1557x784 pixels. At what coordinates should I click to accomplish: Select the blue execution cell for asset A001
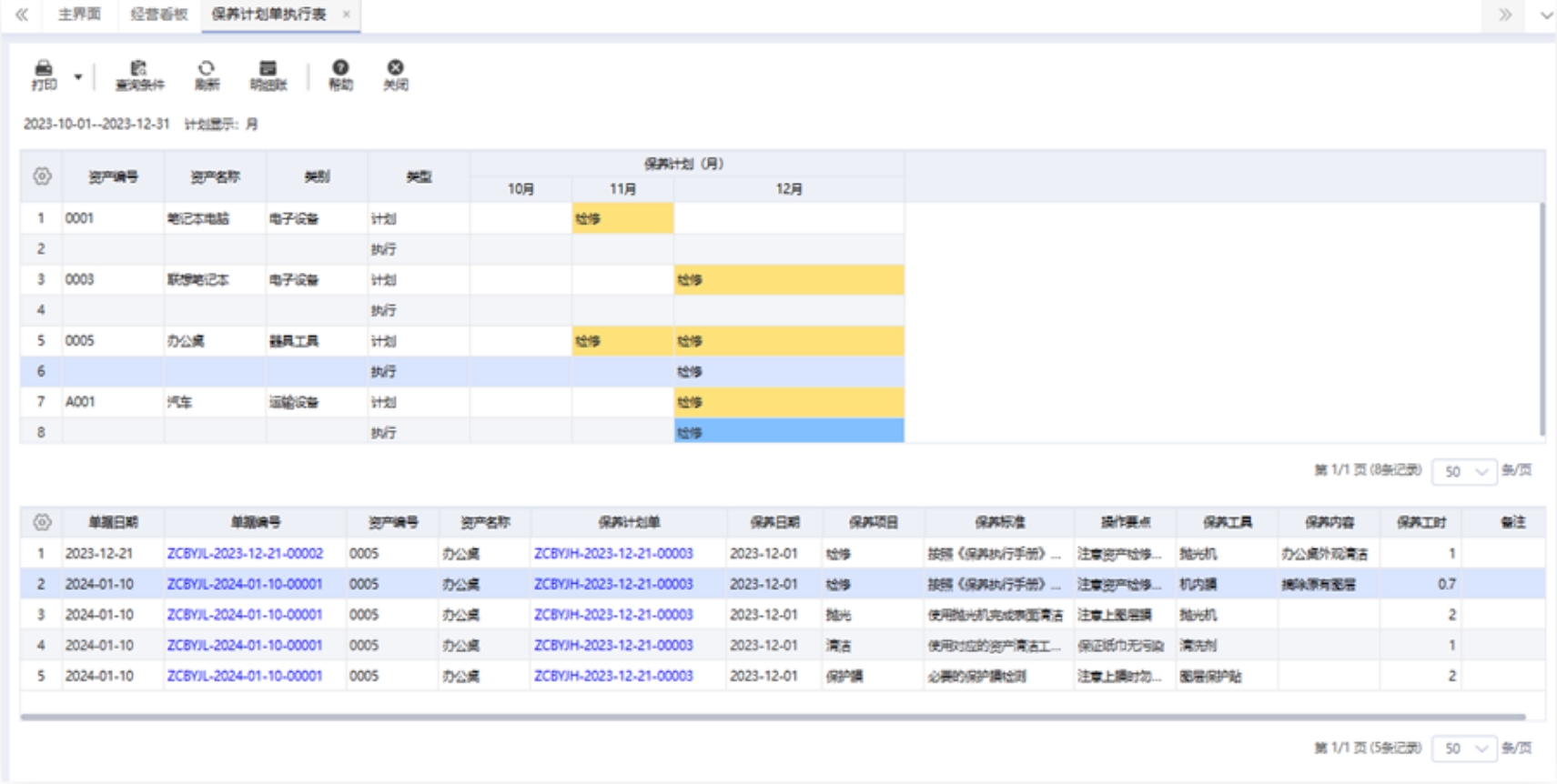[789, 432]
